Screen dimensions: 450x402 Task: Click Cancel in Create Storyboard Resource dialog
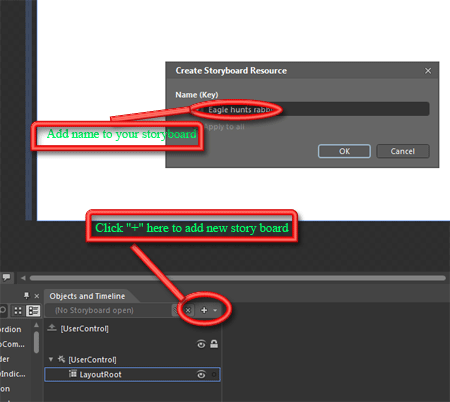click(403, 151)
